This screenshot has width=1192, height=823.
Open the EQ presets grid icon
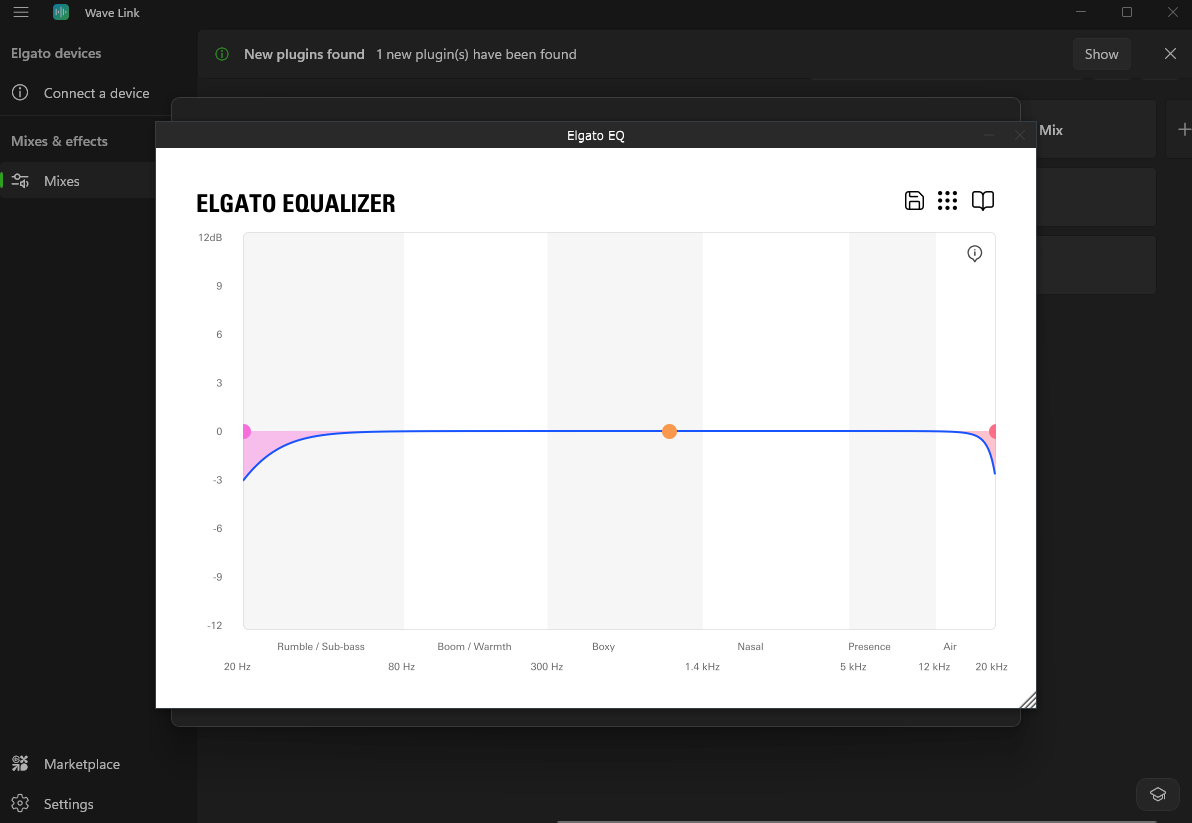pyautogui.click(x=947, y=201)
